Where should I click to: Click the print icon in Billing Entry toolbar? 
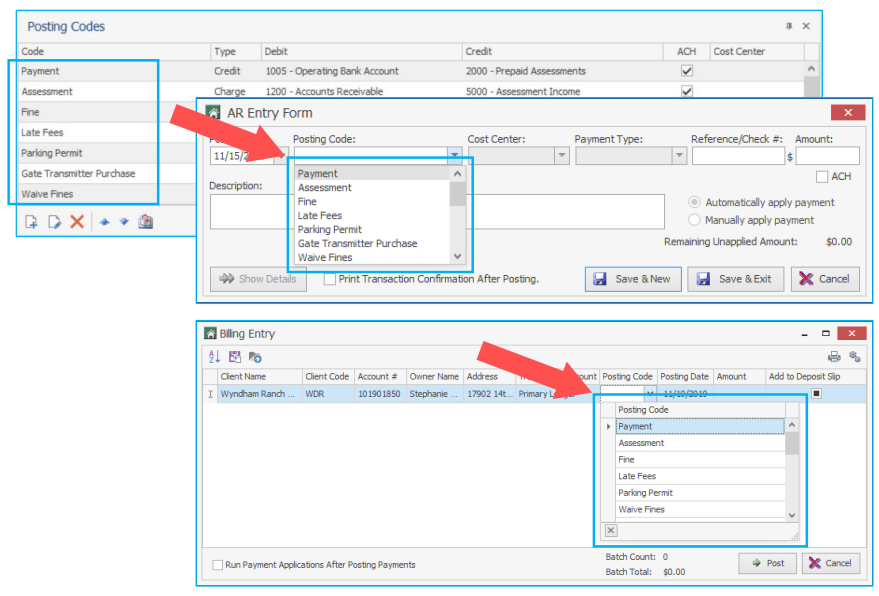pos(833,357)
